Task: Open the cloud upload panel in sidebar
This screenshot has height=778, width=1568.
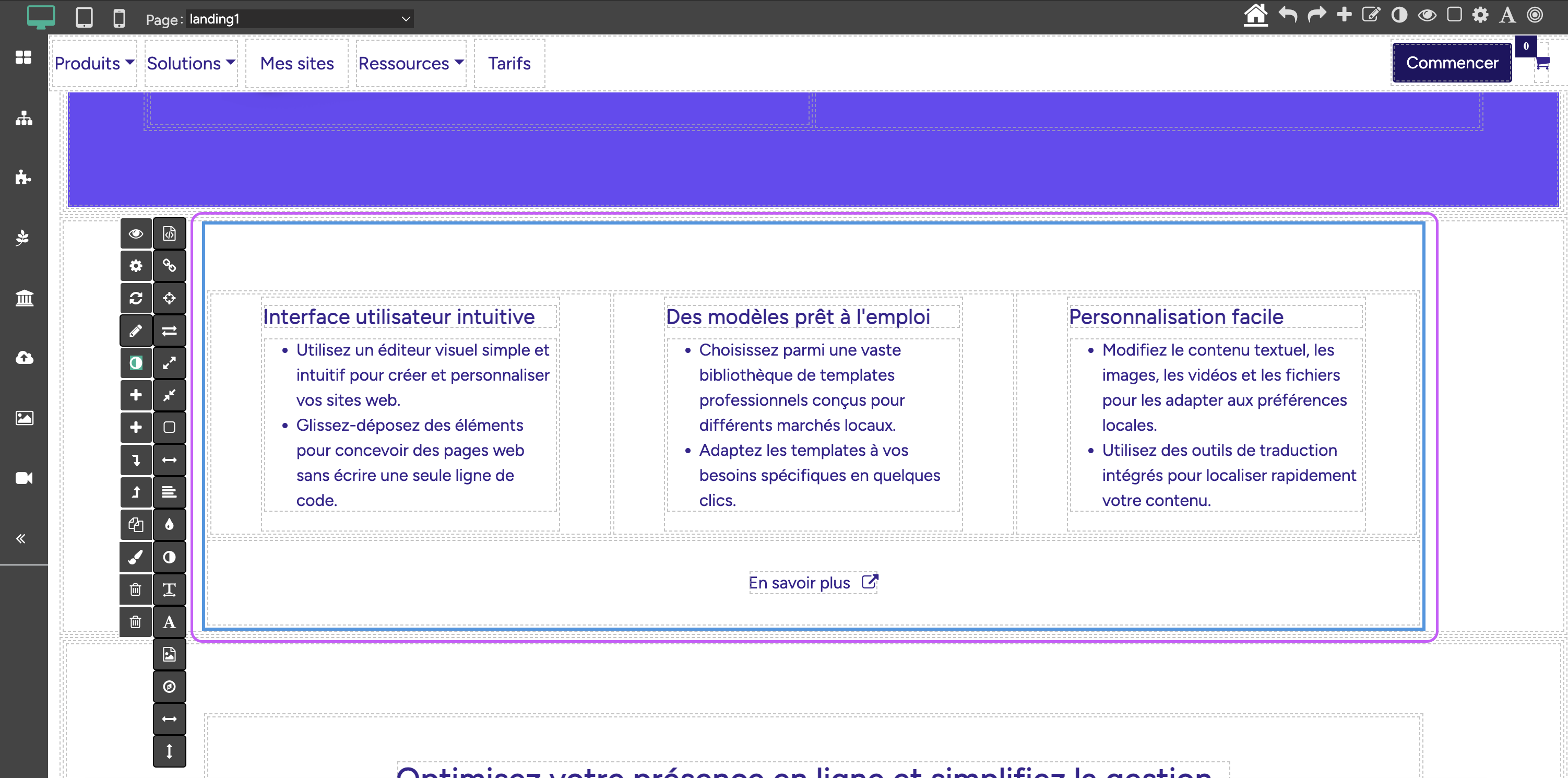Action: tap(23, 358)
